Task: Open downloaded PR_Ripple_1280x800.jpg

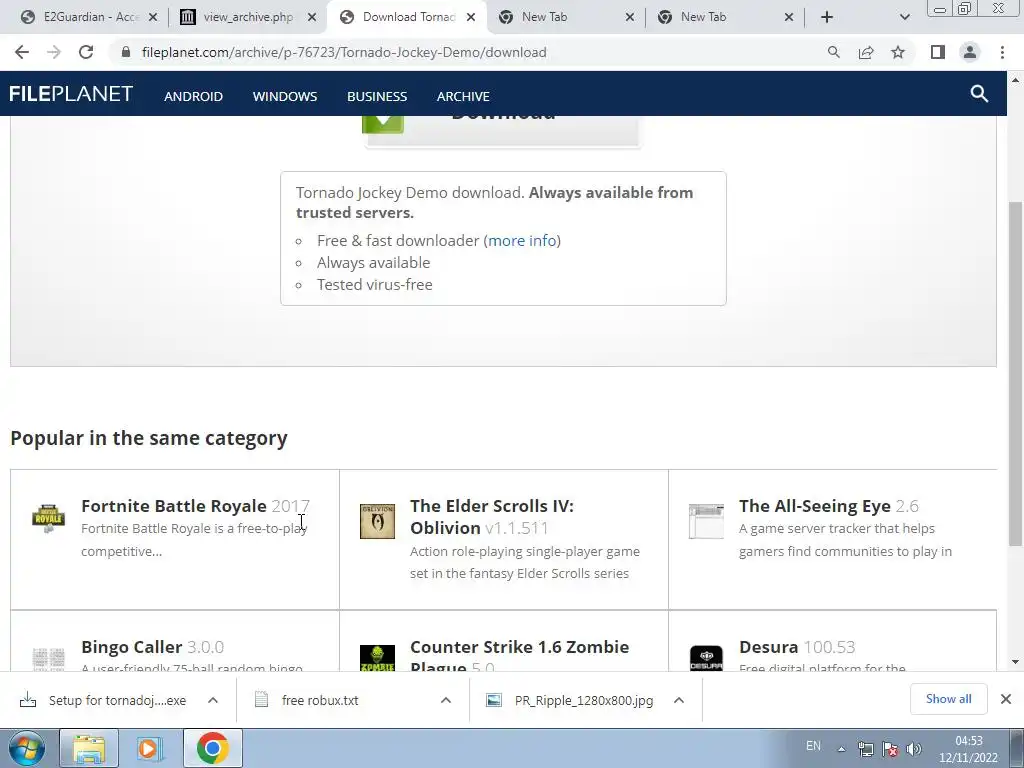Action: click(570, 700)
